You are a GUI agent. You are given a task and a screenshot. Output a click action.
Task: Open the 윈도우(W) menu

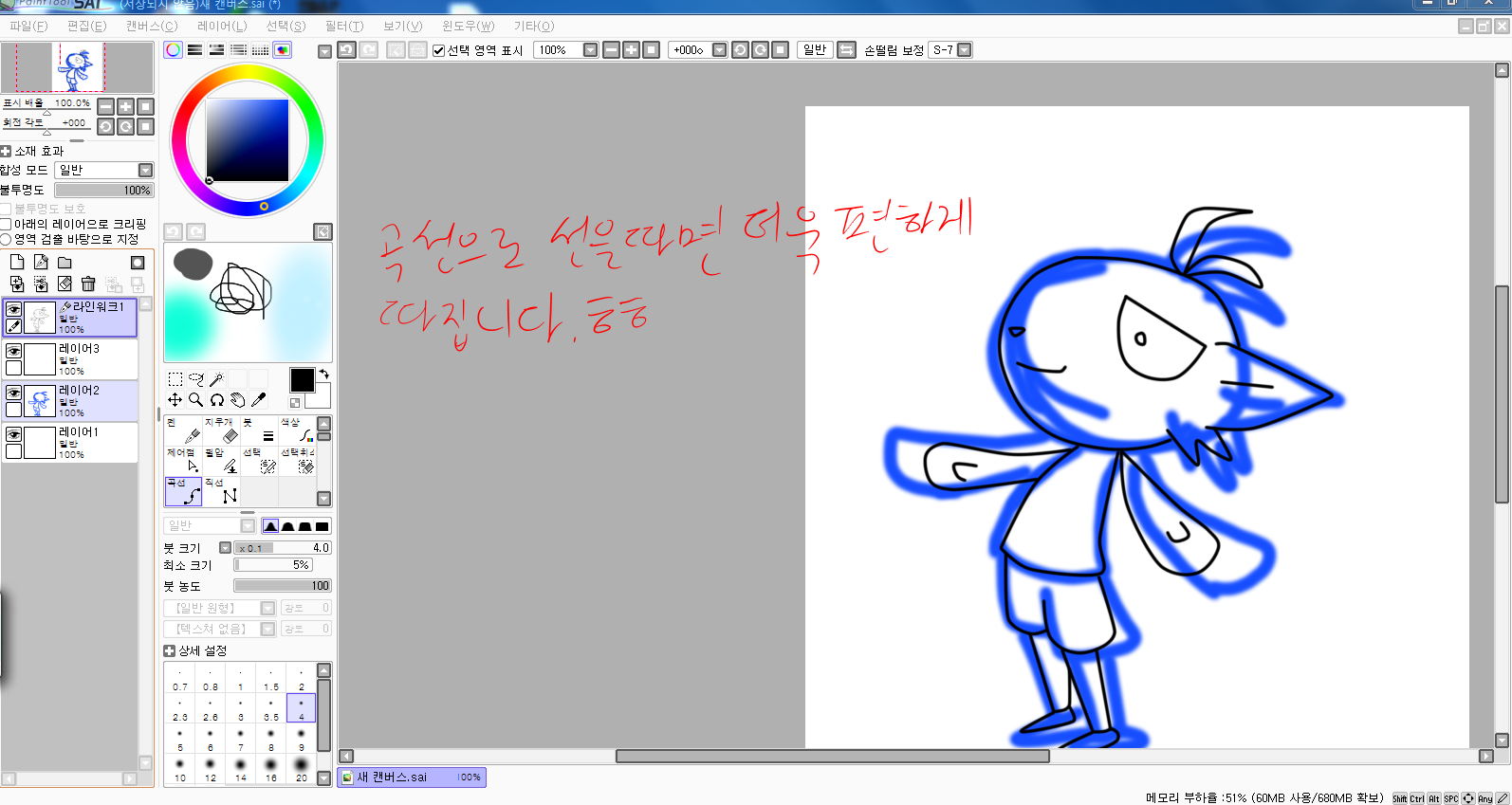tap(468, 26)
